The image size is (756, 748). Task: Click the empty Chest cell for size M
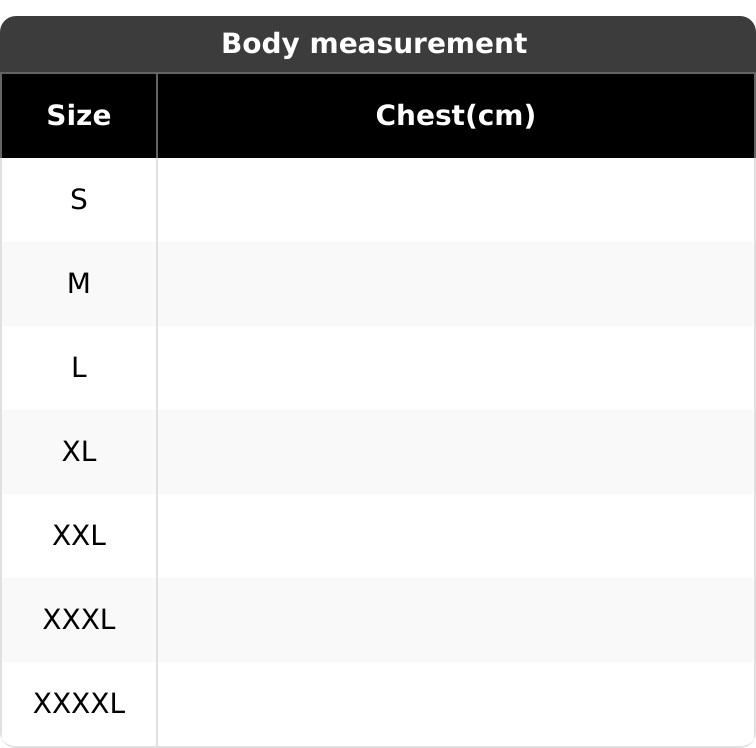click(455, 284)
